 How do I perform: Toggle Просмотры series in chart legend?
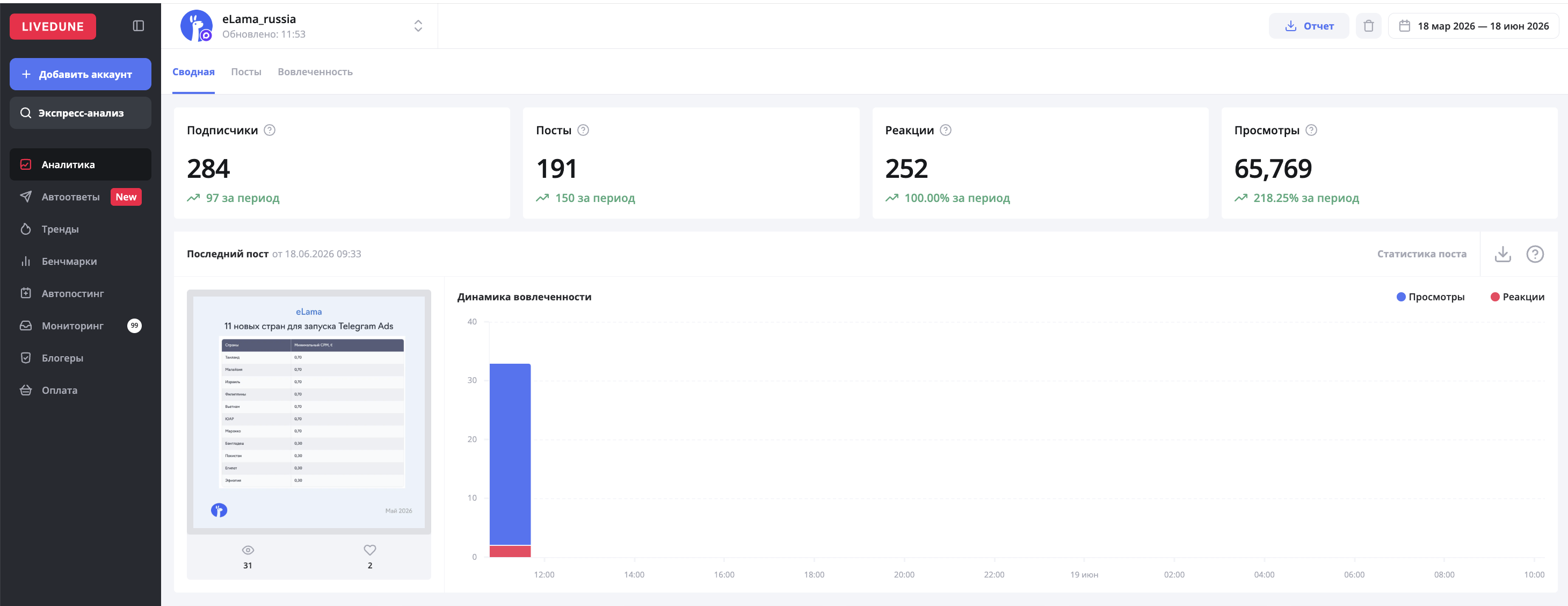pyautogui.click(x=1431, y=297)
